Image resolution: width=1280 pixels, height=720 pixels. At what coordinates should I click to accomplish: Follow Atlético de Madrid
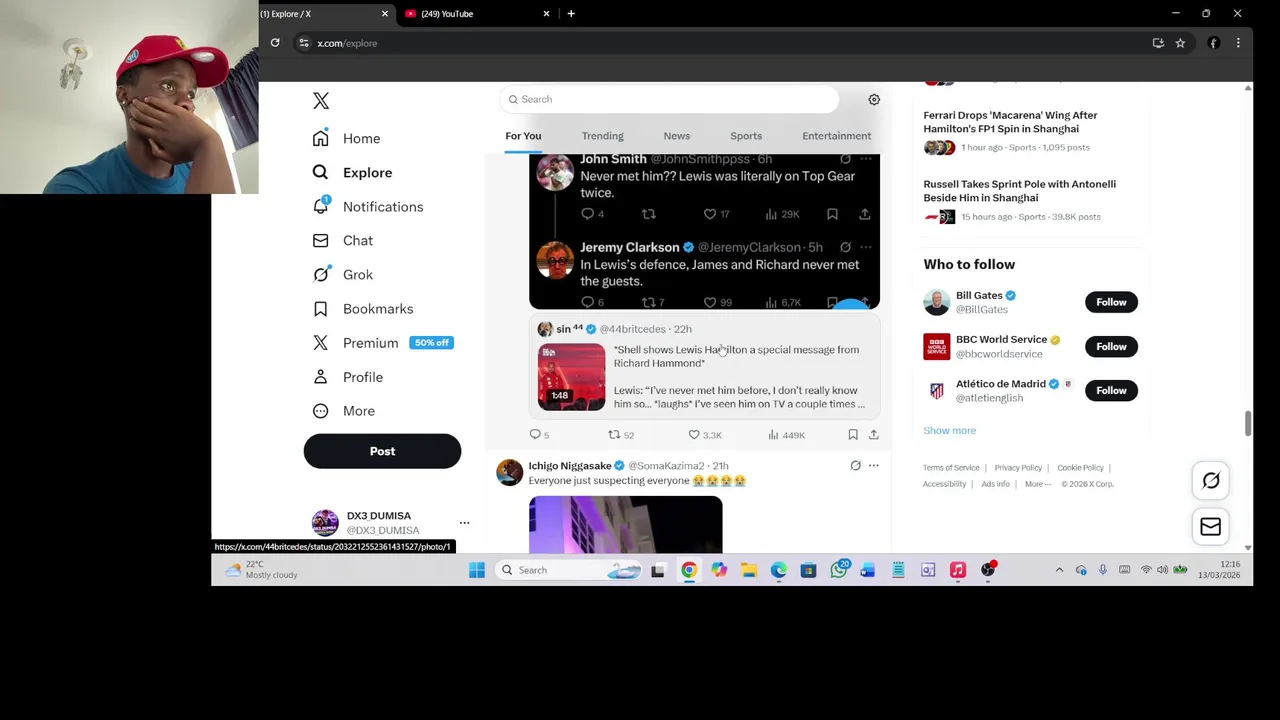pyautogui.click(x=1111, y=390)
